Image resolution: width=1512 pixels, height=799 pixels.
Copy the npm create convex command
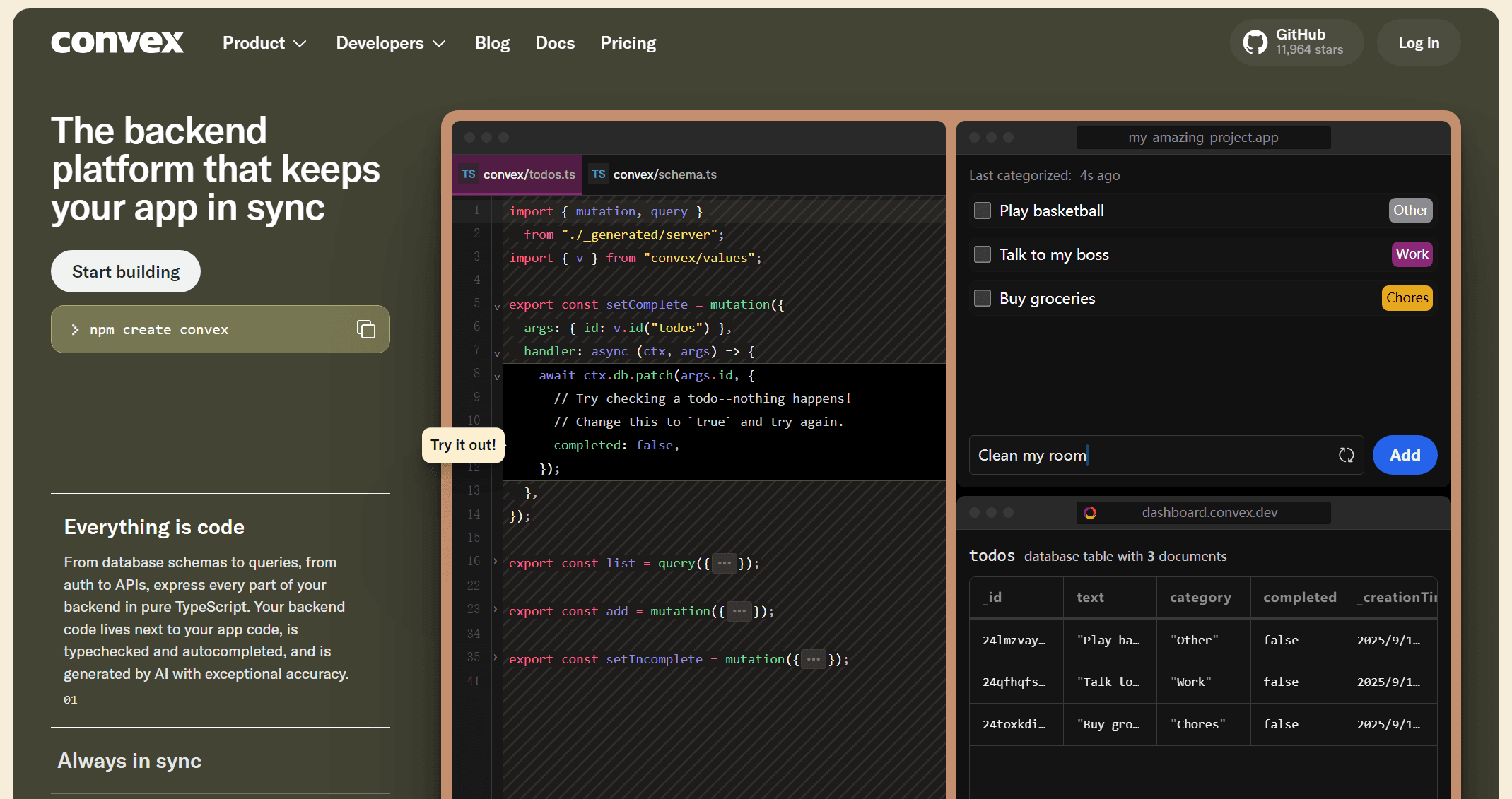365,329
